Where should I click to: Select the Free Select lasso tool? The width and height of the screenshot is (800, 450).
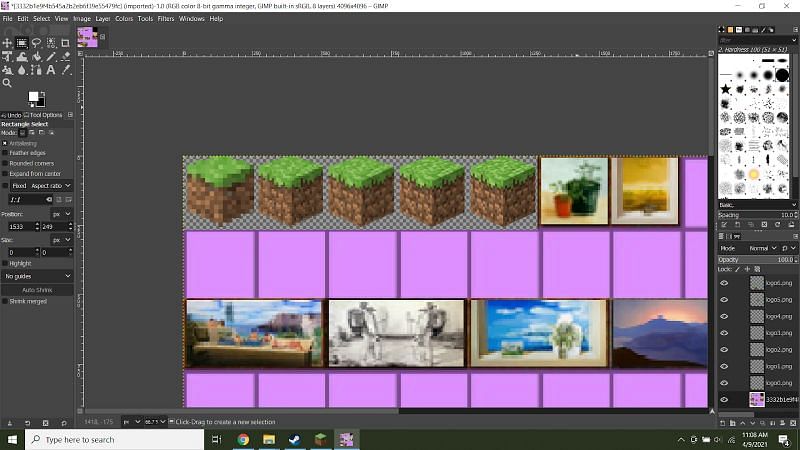tap(36, 43)
